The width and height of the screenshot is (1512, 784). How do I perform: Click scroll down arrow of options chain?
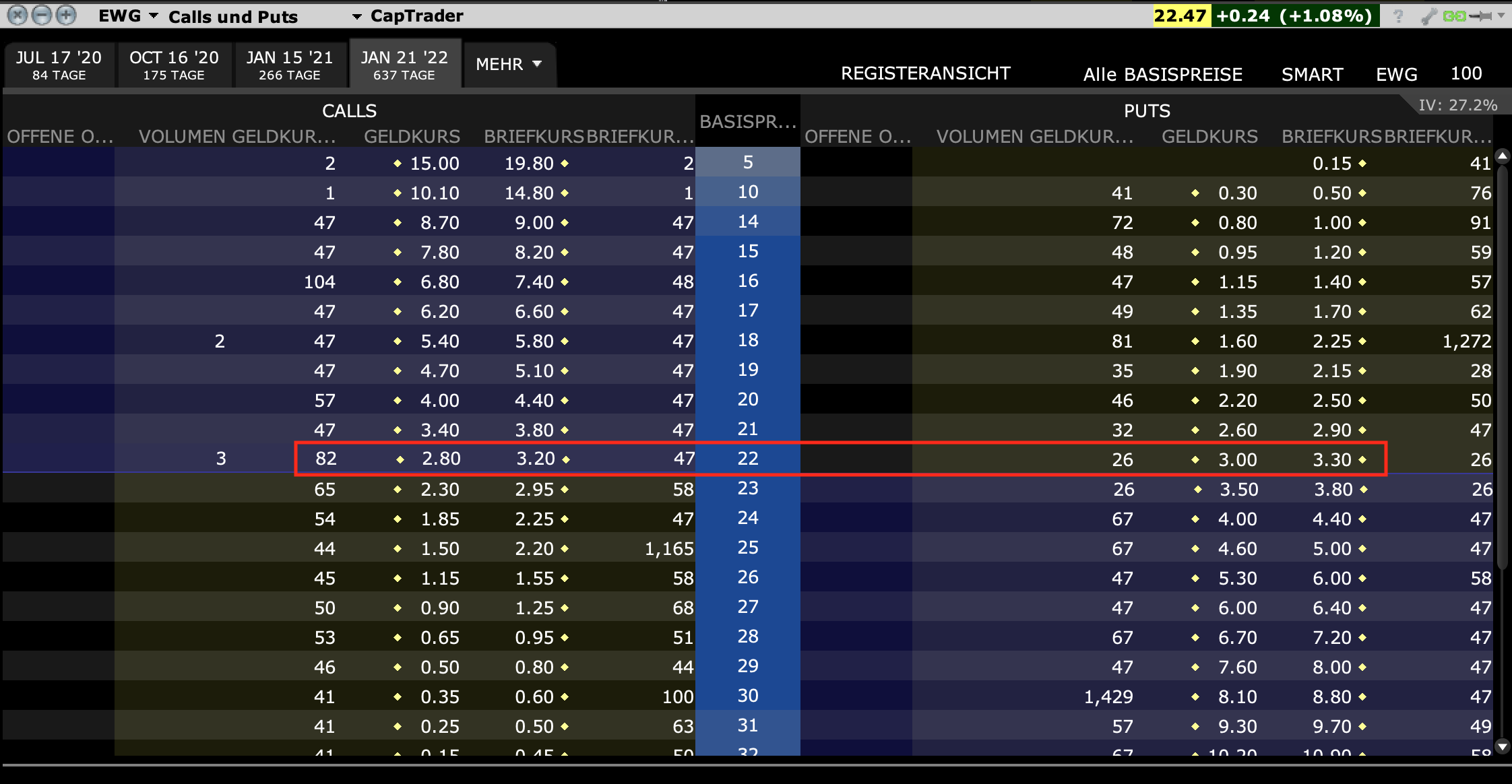tap(1502, 746)
